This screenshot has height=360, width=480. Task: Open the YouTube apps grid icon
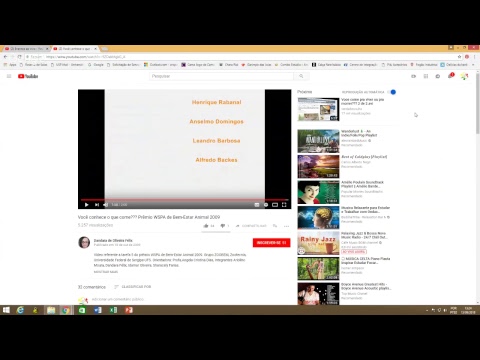426,76
